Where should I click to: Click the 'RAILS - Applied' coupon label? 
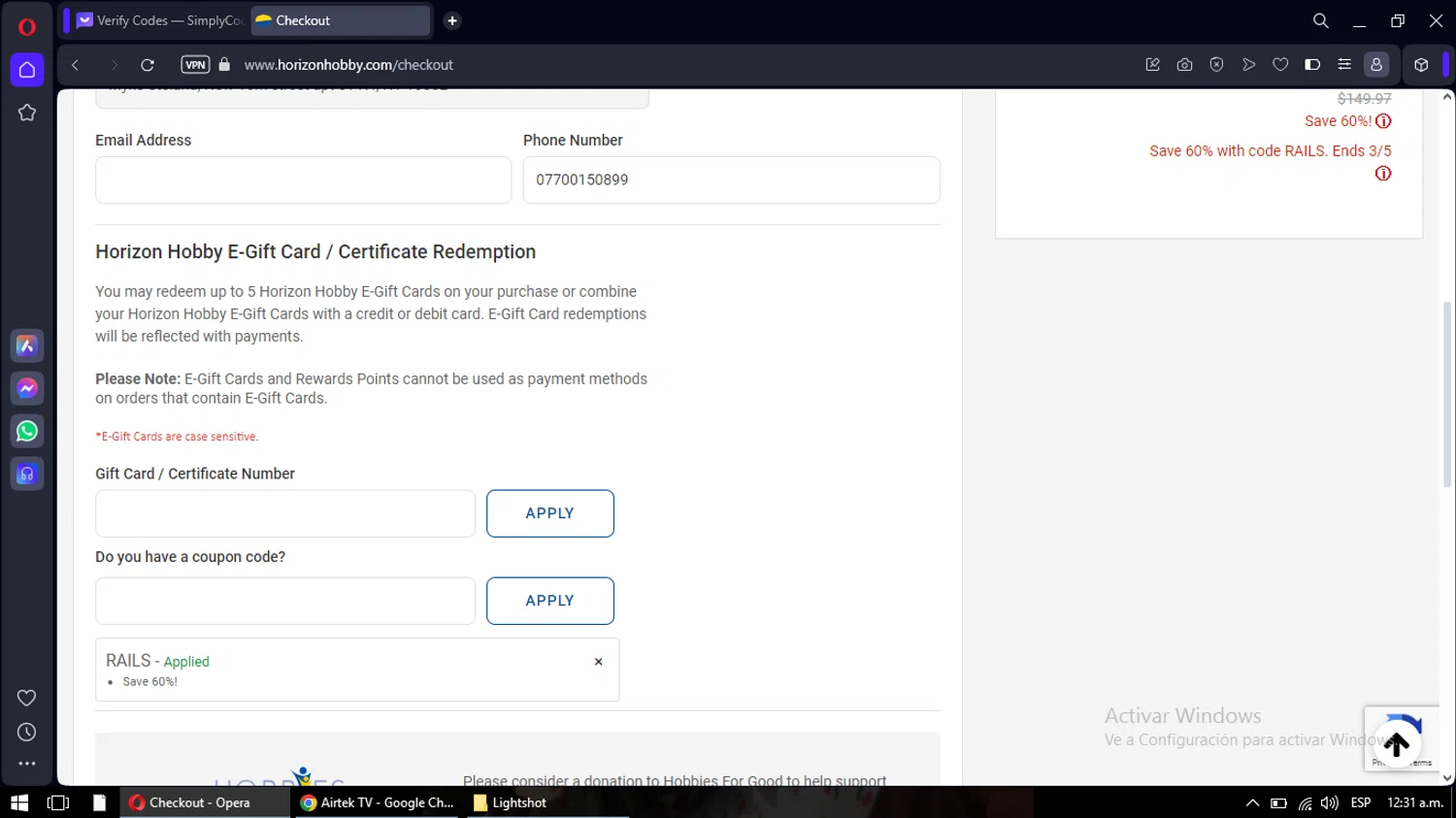(x=157, y=661)
